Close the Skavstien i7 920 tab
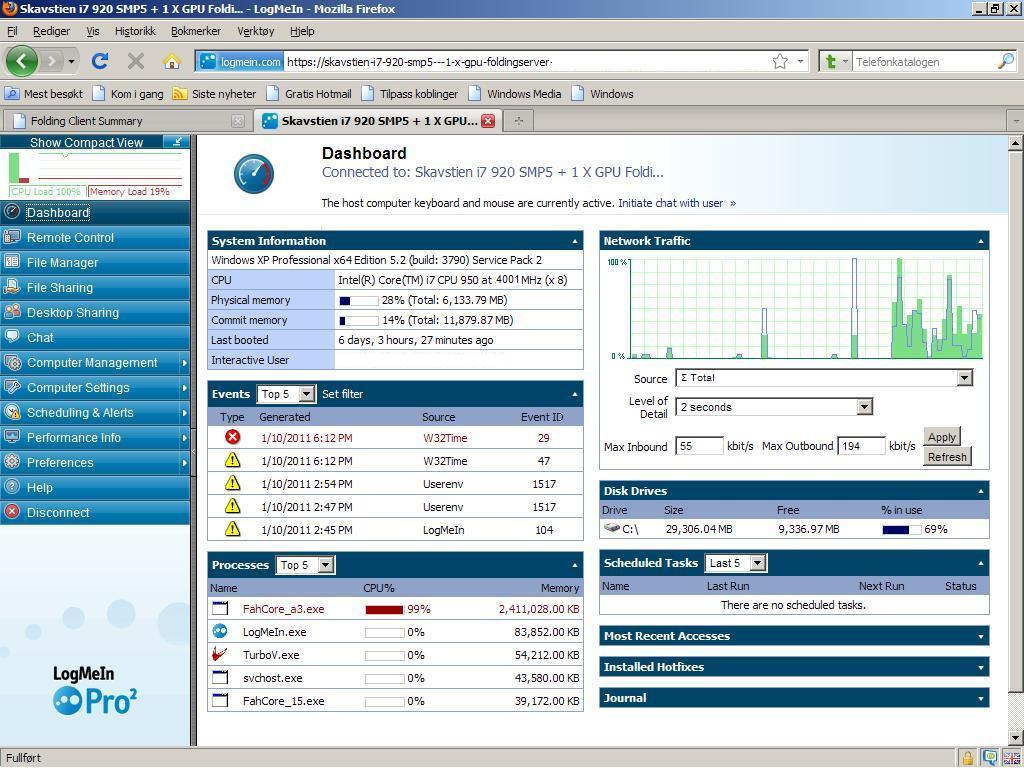1024x768 pixels. [x=488, y=121]
